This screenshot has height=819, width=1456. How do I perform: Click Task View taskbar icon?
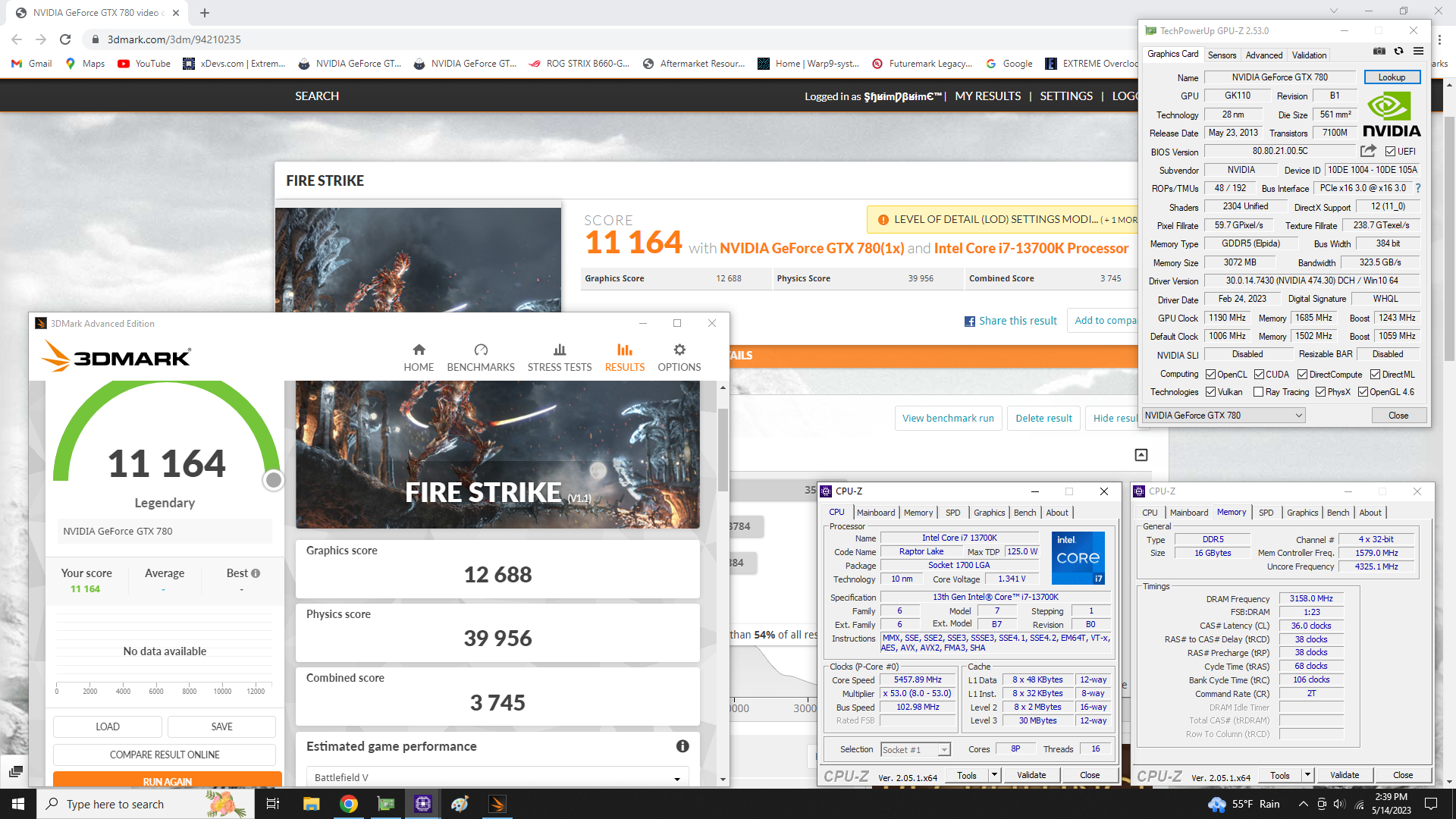coord(273,804)
